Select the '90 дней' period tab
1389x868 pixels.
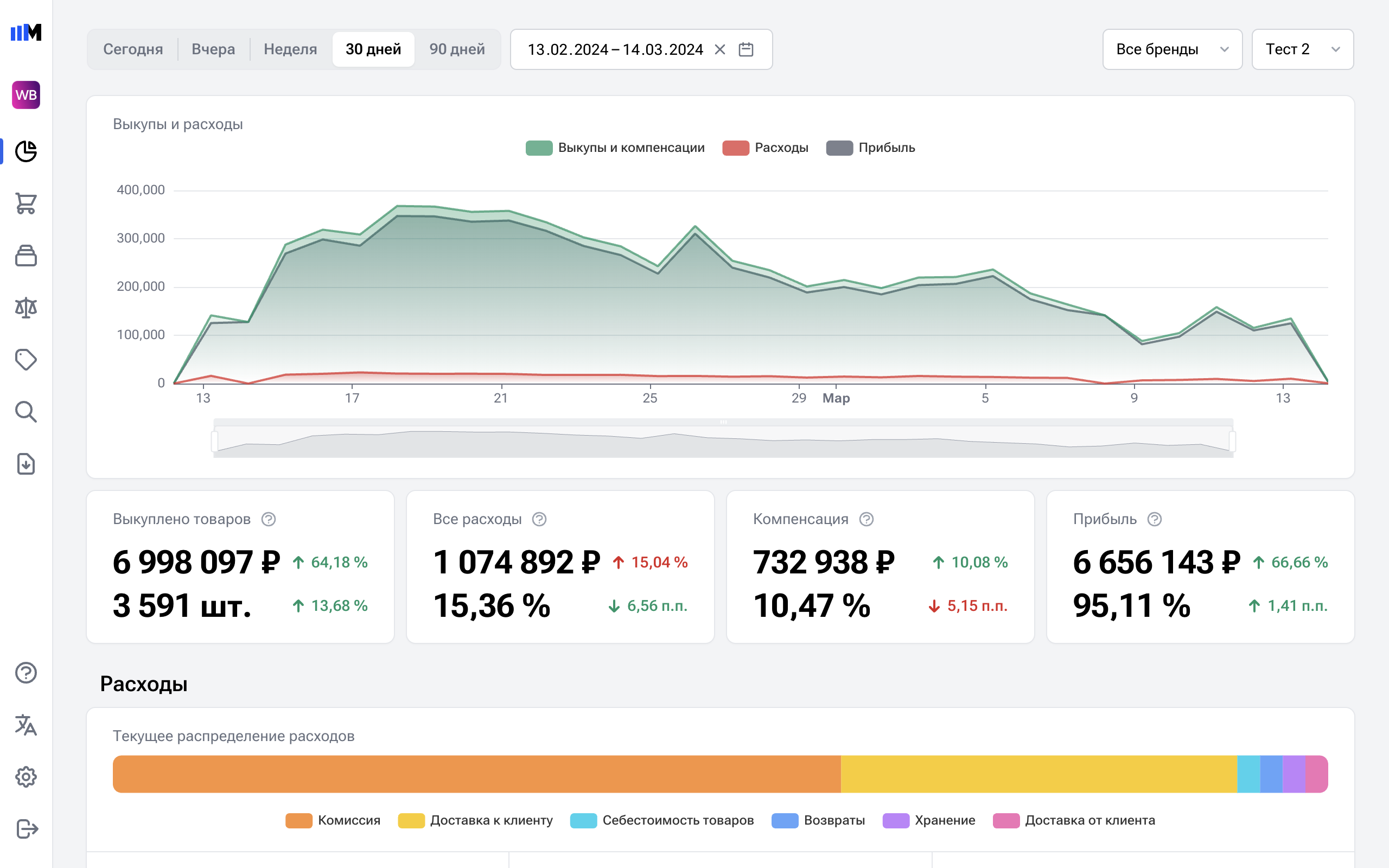456,49
